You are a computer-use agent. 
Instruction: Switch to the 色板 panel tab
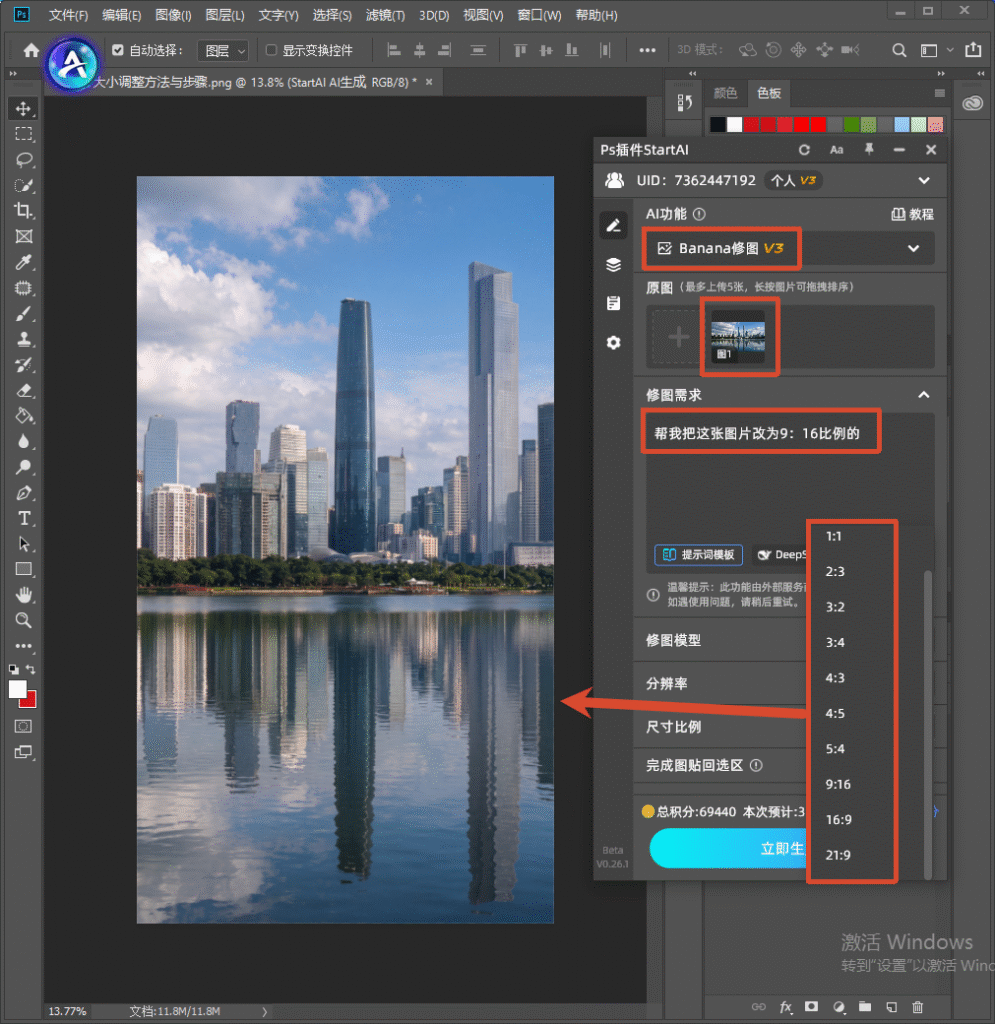tap(768, 93)
